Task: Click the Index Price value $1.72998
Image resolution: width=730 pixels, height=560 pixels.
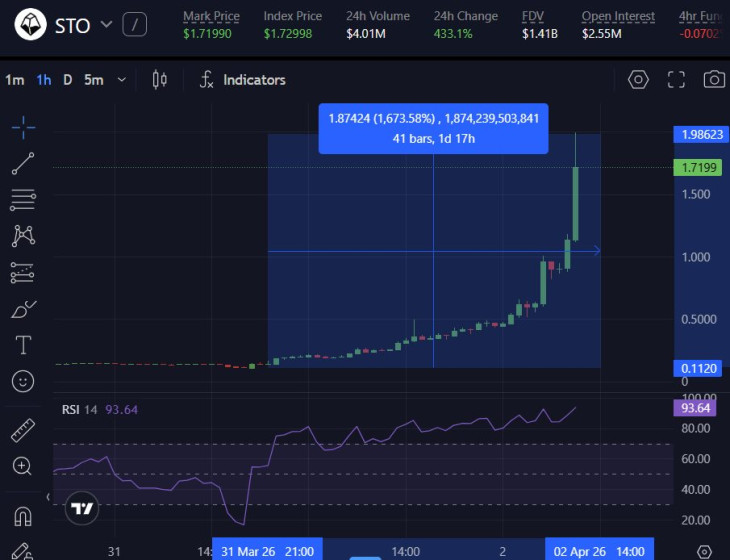Action: (x=288, y=34)
